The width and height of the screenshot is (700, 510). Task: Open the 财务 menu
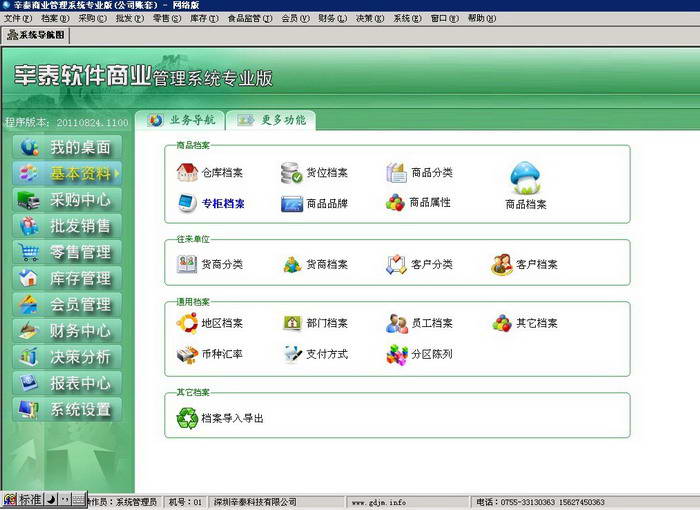332,18
